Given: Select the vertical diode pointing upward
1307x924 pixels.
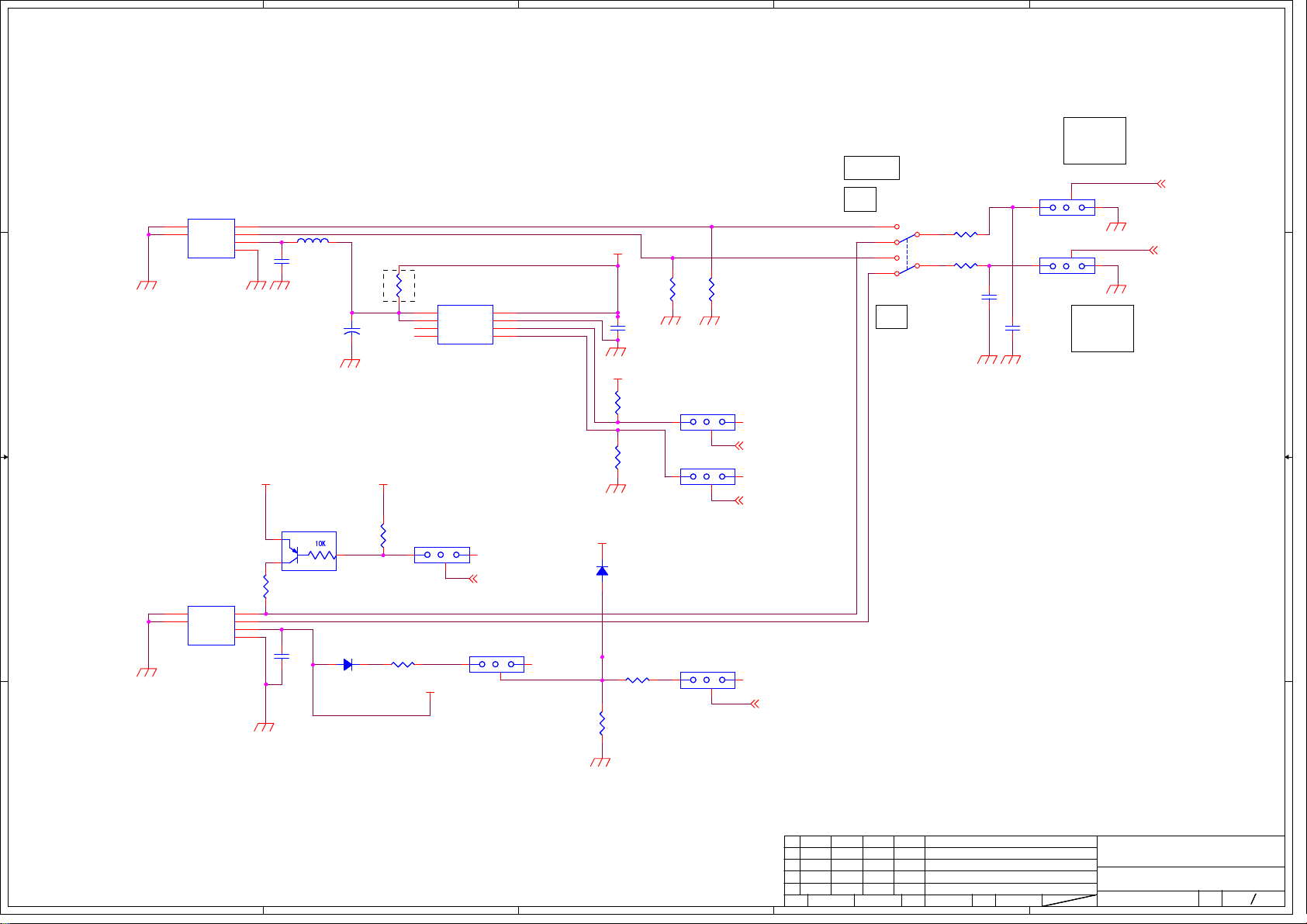Looking at the screenshot, I should coord(602,570).
